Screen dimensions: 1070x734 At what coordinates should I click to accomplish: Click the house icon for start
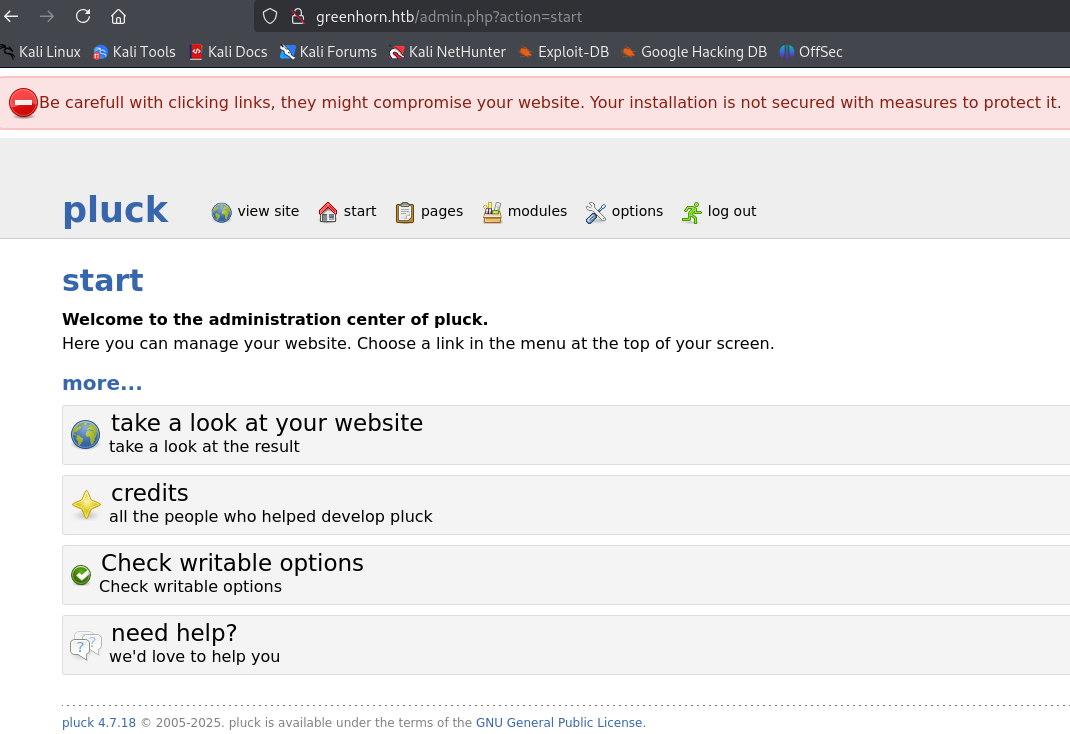pyautogui.click(x=328, y=212)
